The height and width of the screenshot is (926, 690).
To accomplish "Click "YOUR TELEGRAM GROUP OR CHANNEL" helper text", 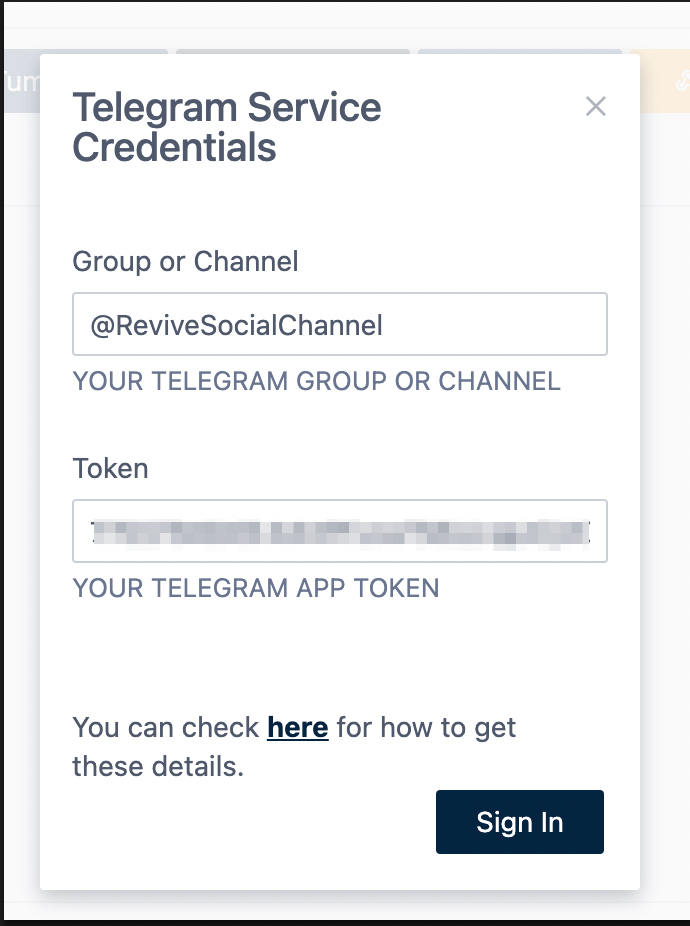I will pos(316,381).
